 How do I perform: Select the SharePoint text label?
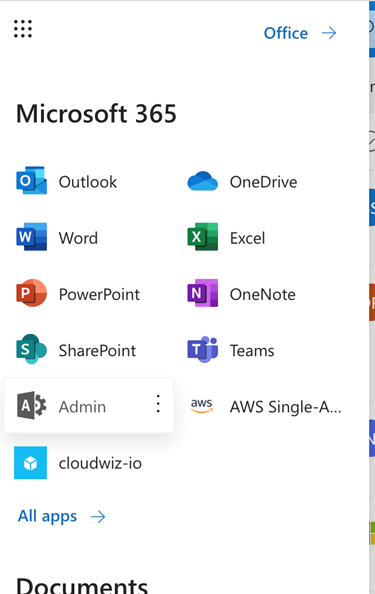pyautogui.click(x=97, y=350)
